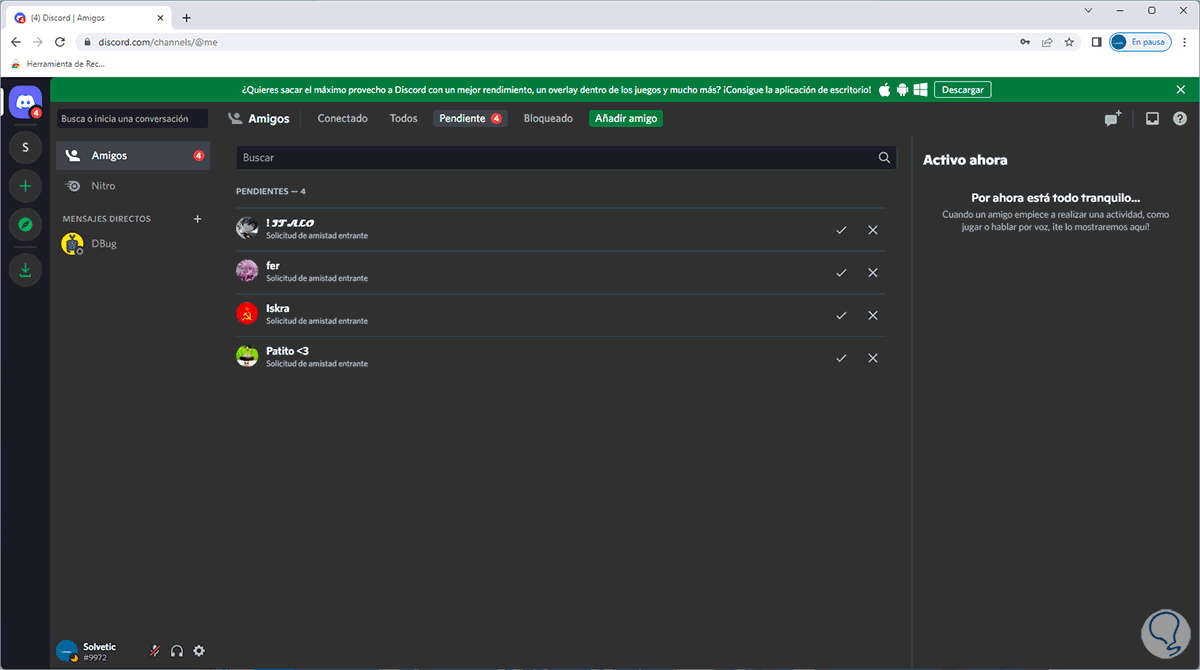The height and width of the screenshot is (670, 1200).
Task: Close the Discord browser tab
Action: pyautogui.click(x=160, y=17)
